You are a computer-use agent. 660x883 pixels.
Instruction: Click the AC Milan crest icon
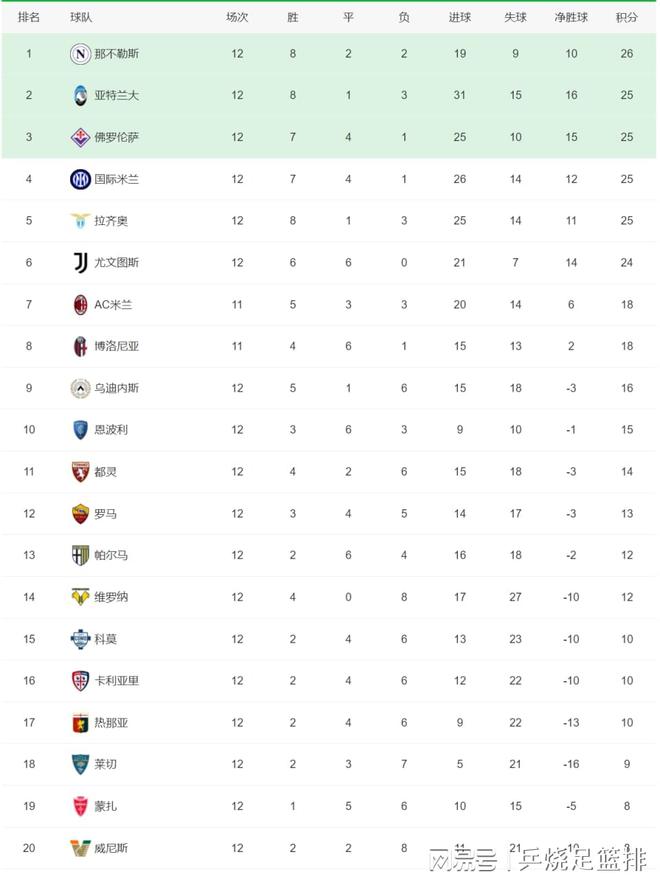(x=80, y=305)
